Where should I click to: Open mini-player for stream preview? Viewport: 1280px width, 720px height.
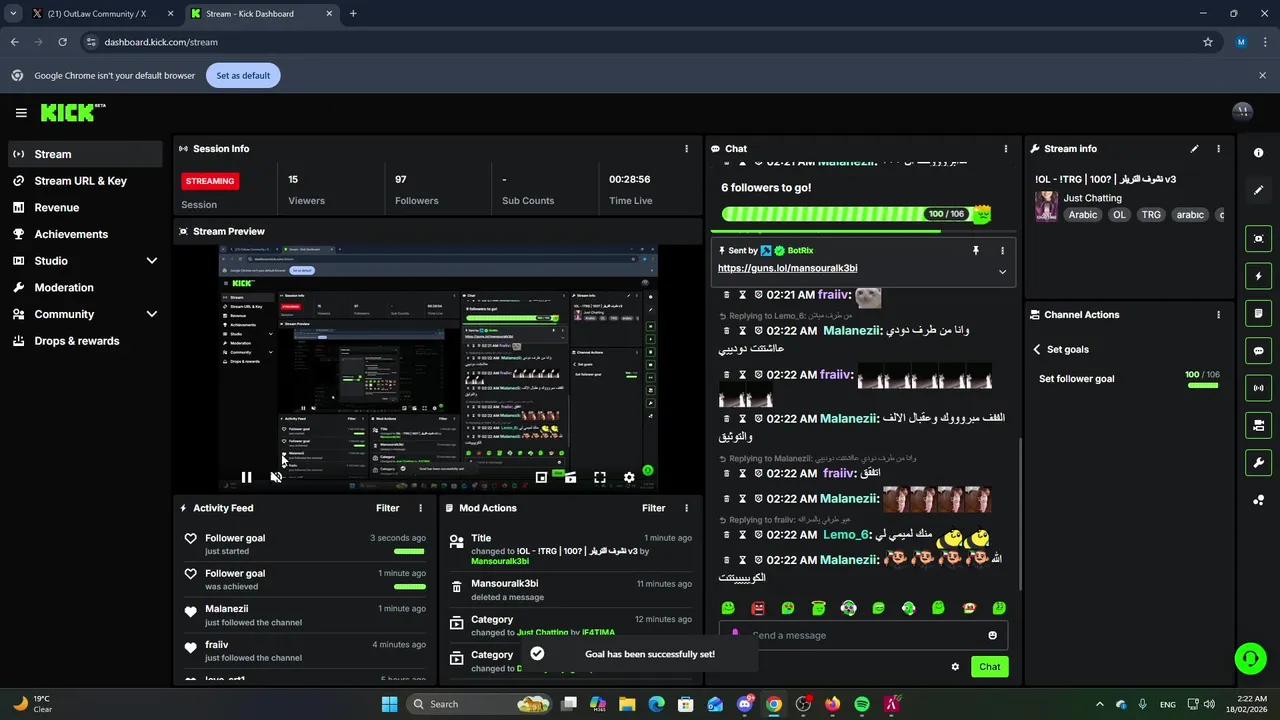coord(541,477)
